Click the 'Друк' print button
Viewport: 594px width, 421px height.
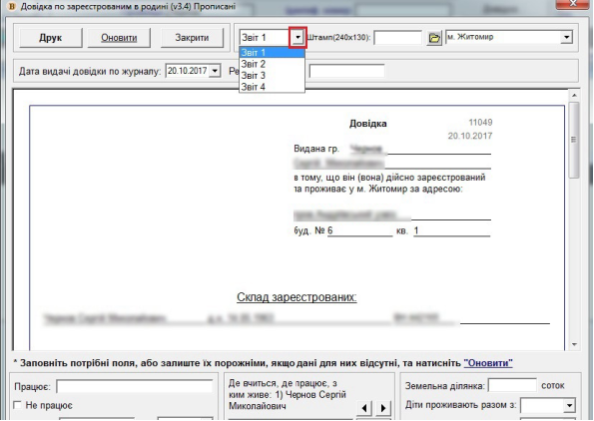[50, 38]
